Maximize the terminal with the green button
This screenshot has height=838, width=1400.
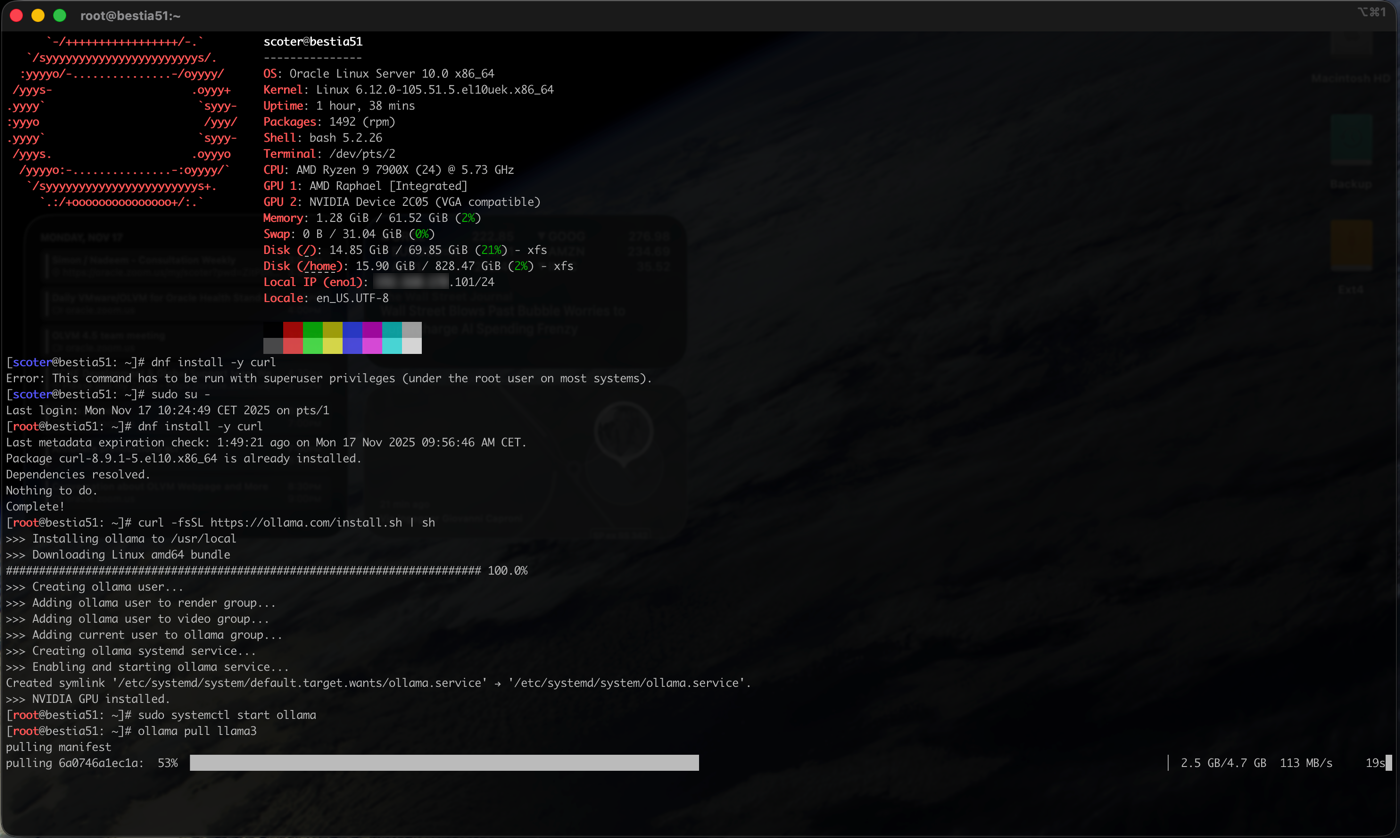click(x=60, y=15)
